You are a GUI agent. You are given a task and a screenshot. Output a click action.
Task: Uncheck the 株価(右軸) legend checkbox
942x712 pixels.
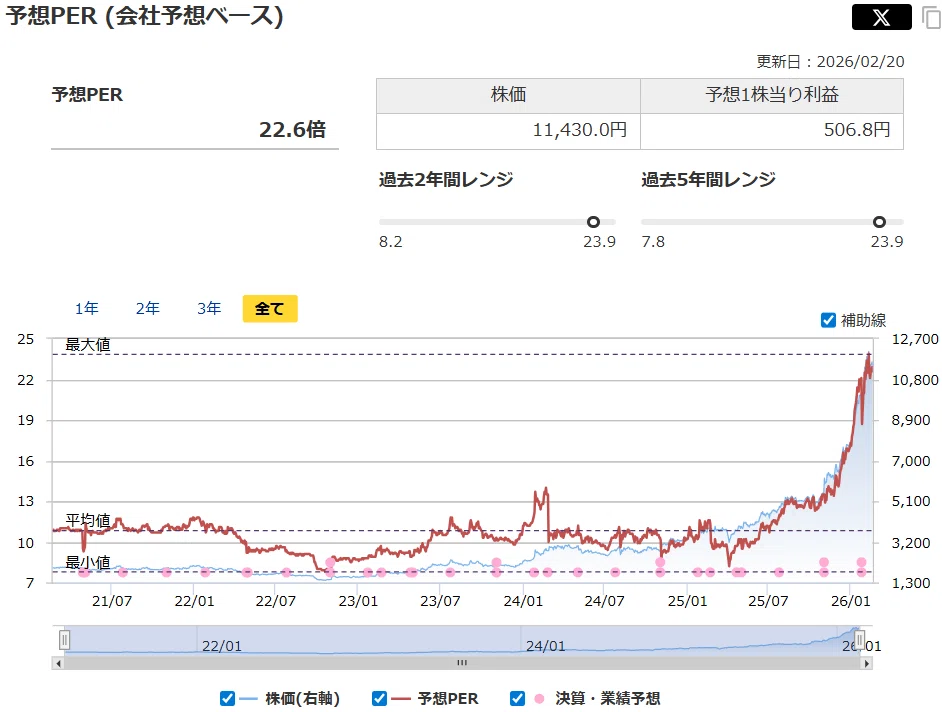pos(227,698)
